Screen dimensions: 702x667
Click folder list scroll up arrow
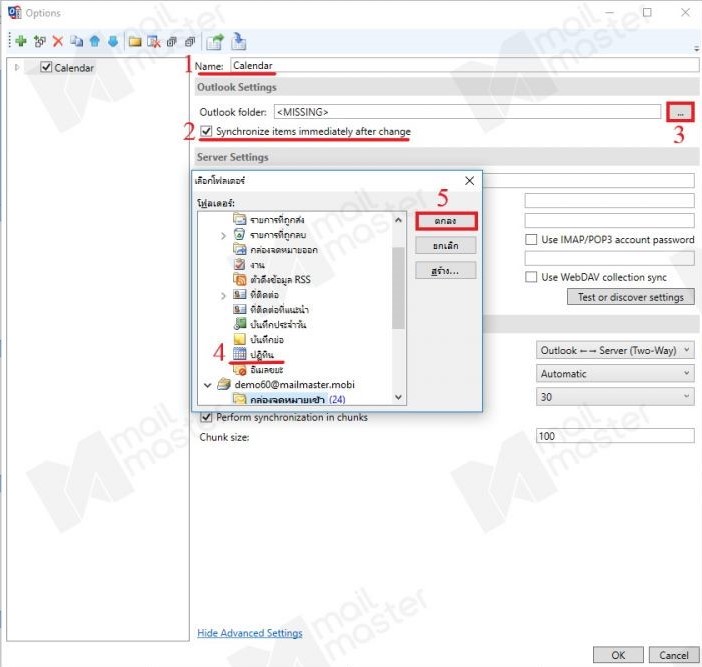(398, 220)
